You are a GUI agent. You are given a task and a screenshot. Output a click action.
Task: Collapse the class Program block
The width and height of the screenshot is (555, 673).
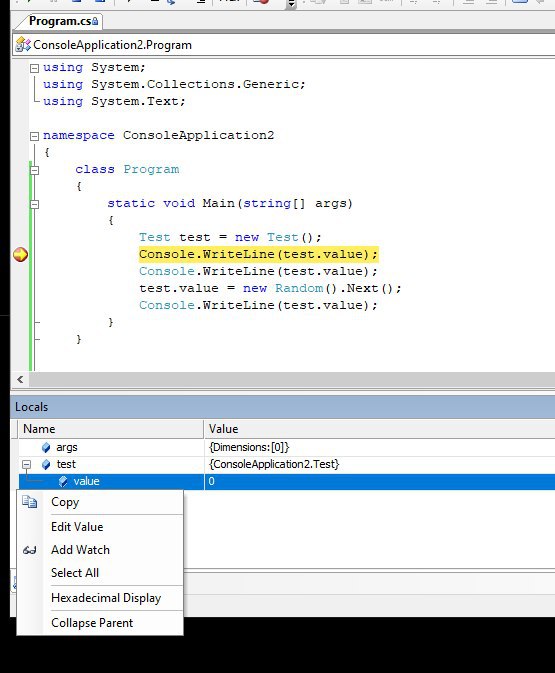pos(34,170)
